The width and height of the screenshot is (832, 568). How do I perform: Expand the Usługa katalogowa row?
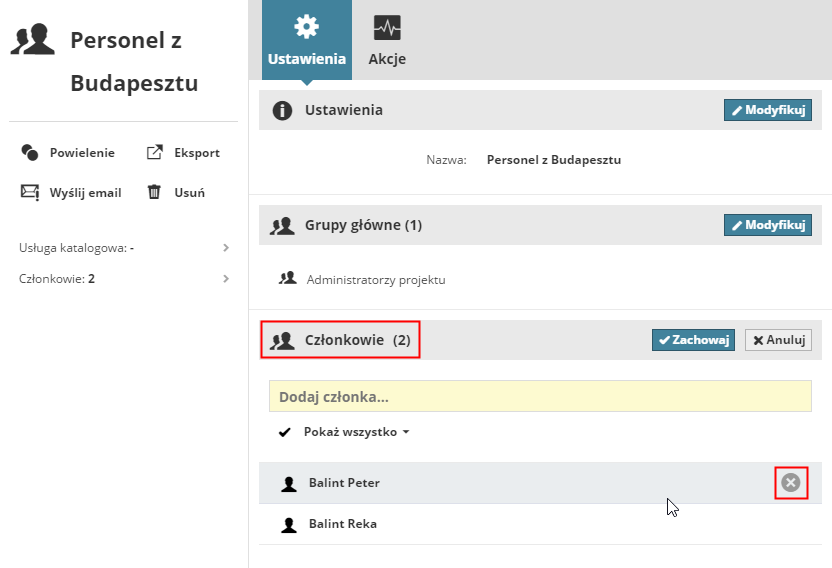click(226, 247)
